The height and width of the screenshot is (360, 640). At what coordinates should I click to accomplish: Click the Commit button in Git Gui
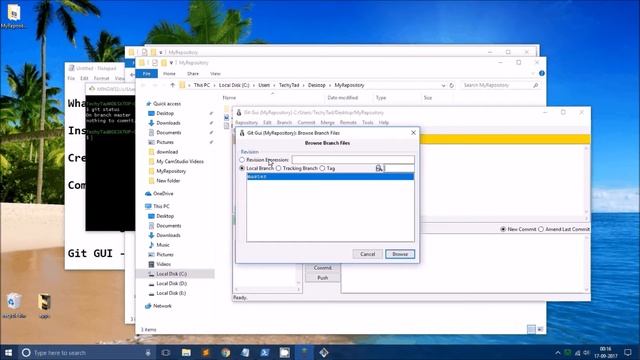[x=322, y=268]
